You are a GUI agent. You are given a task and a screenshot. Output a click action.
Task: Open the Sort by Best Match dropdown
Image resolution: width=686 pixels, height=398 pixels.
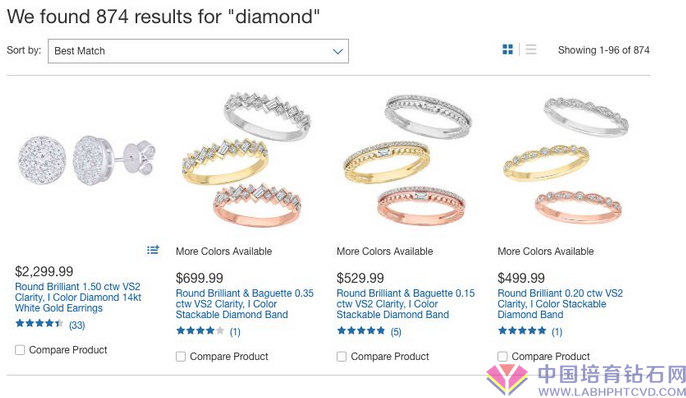pyautogui.click(x=198, y=51)
